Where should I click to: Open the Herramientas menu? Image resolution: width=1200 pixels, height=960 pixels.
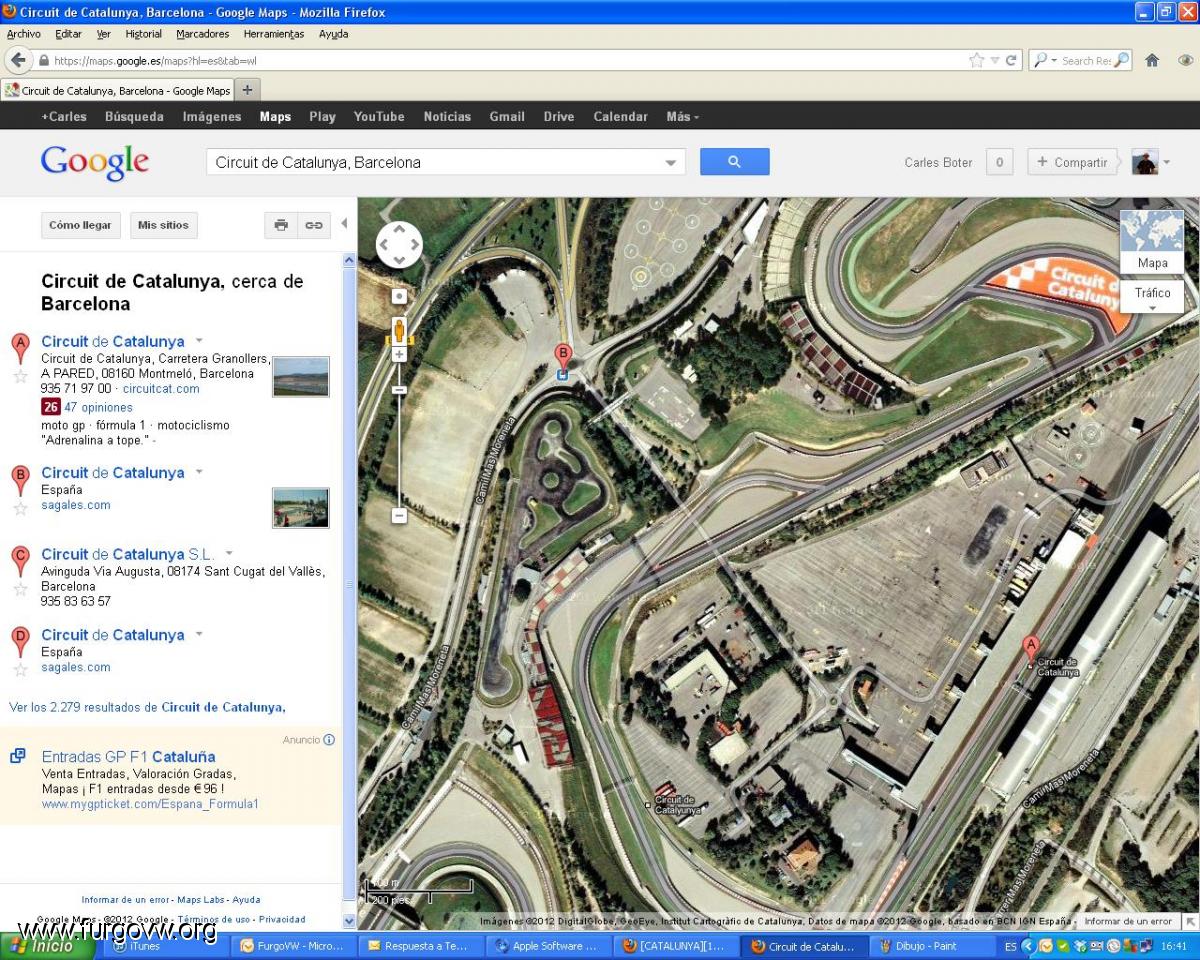(274, 34)
